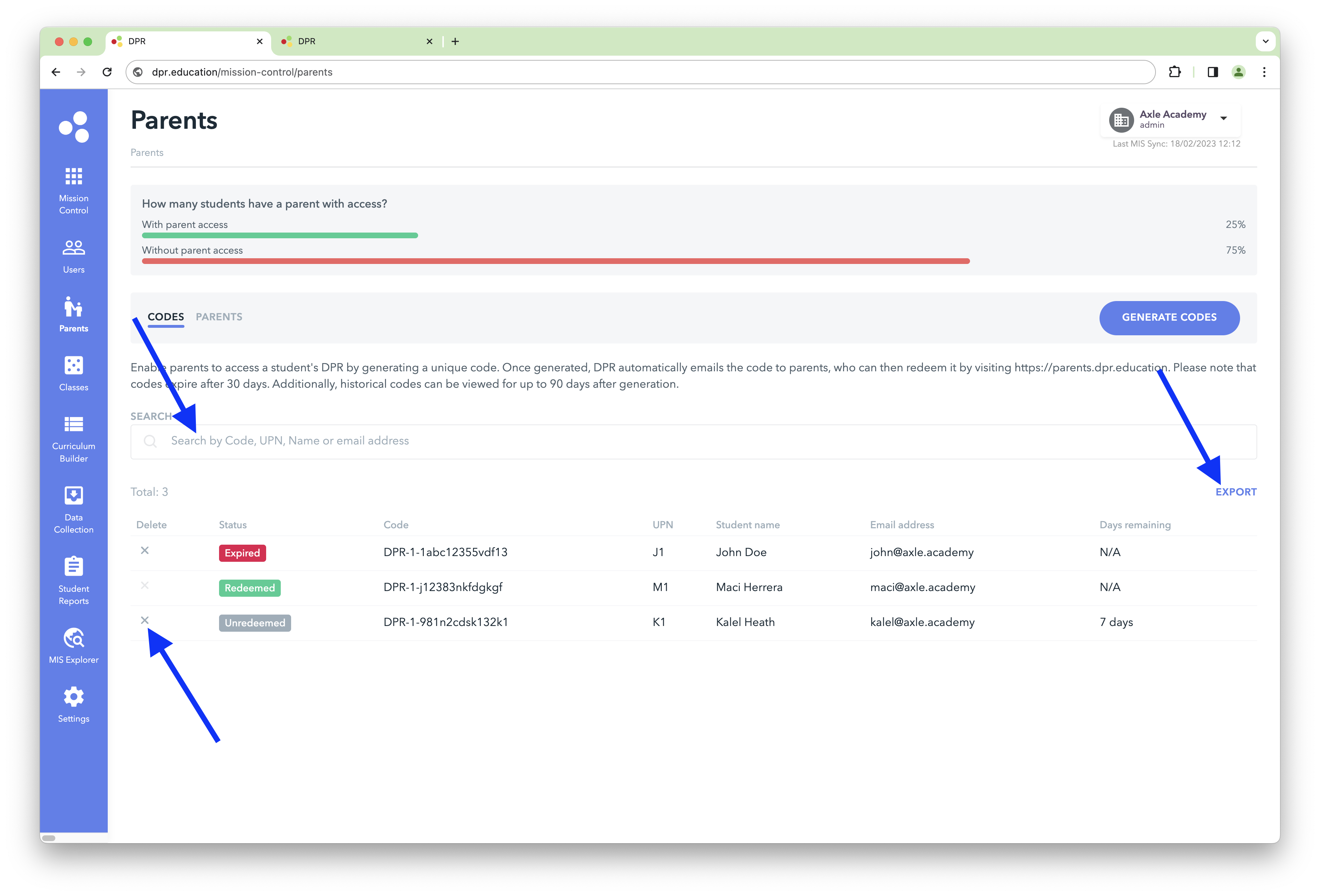Switch to the PARENTS tab
1320x896 pixels.
tap(219, 317)
